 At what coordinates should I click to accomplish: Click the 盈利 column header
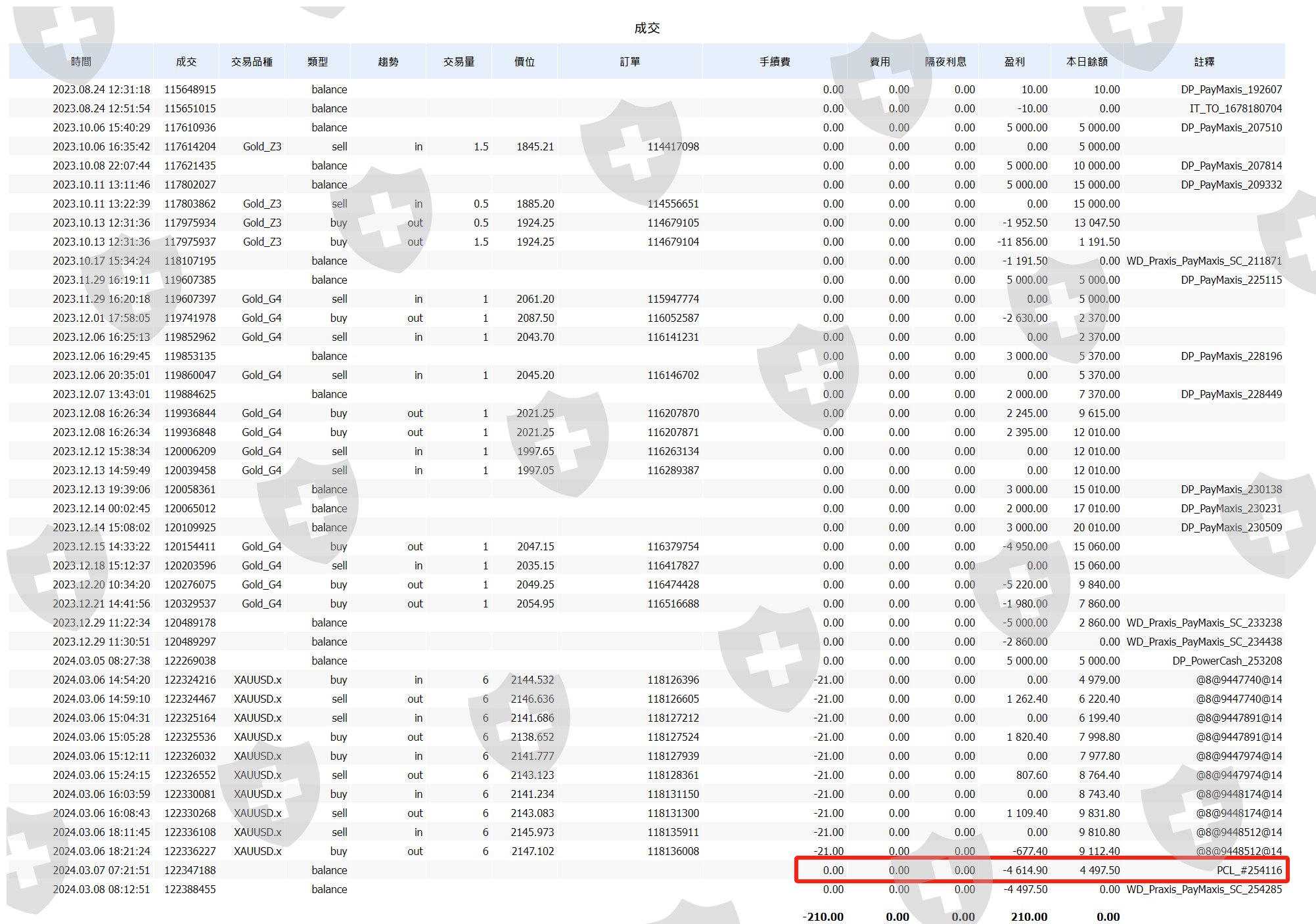click(1014, 62)
